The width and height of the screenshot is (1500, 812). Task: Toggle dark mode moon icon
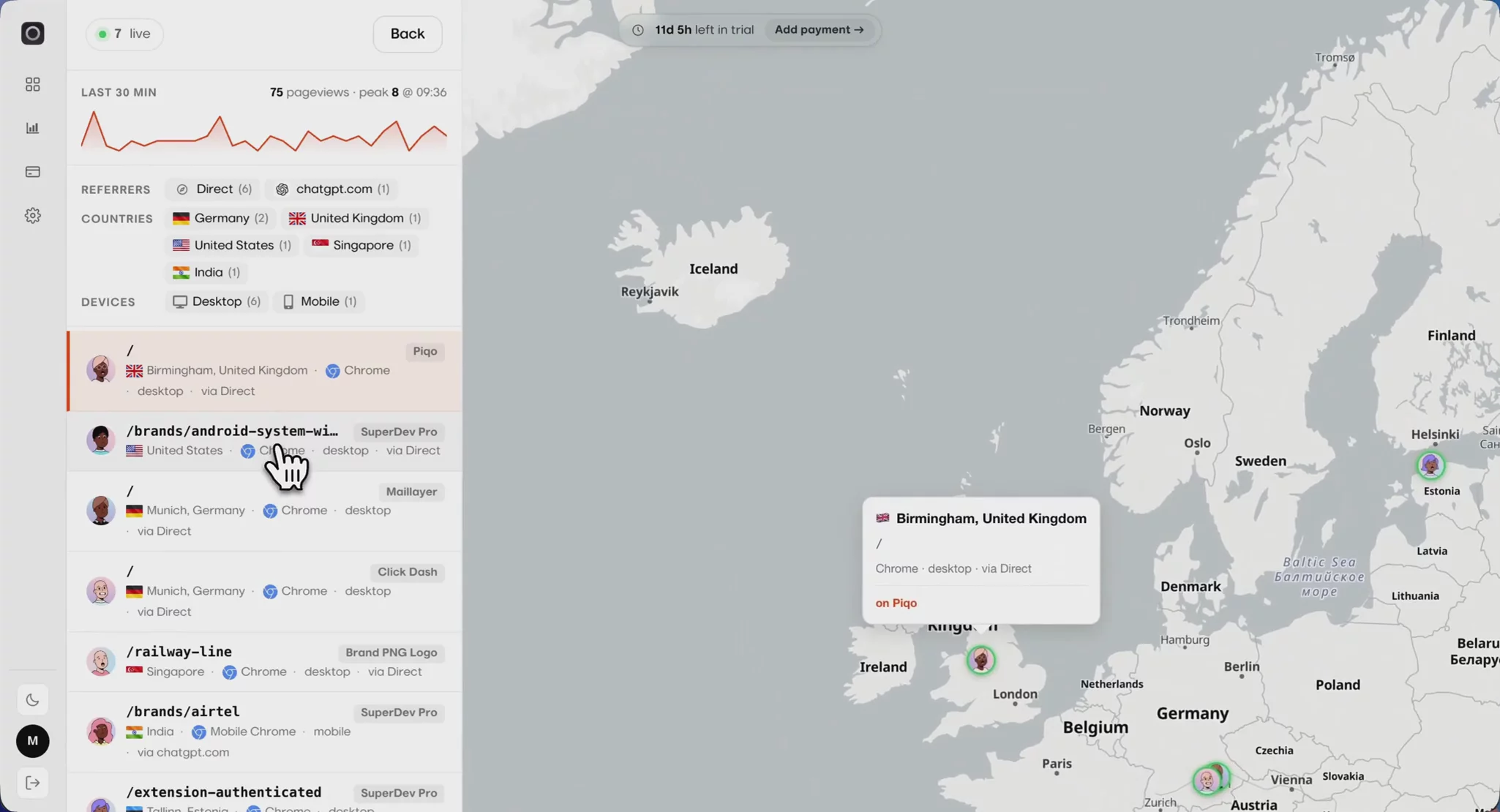coord(32,700)
